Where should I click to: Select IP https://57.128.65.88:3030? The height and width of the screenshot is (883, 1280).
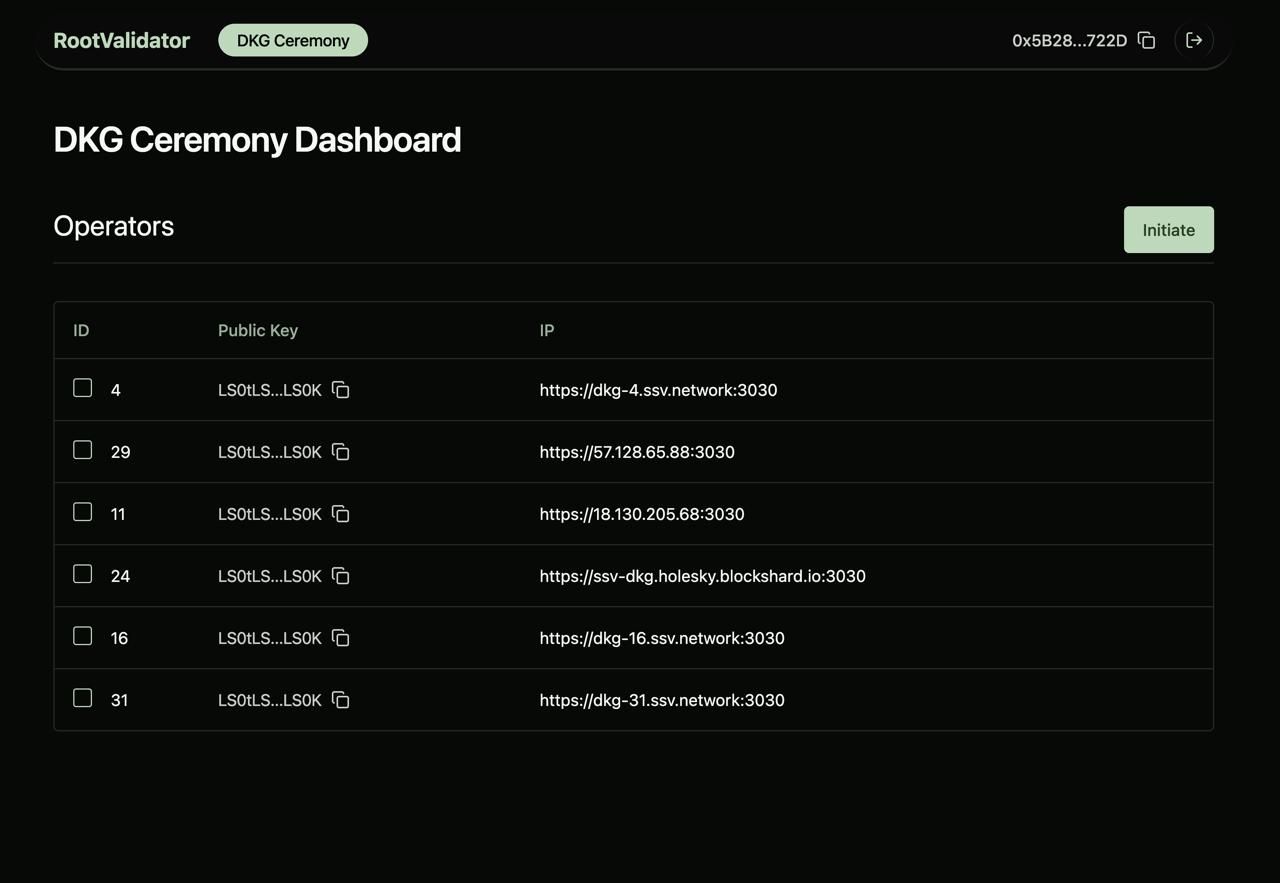[x=637, y=452]
